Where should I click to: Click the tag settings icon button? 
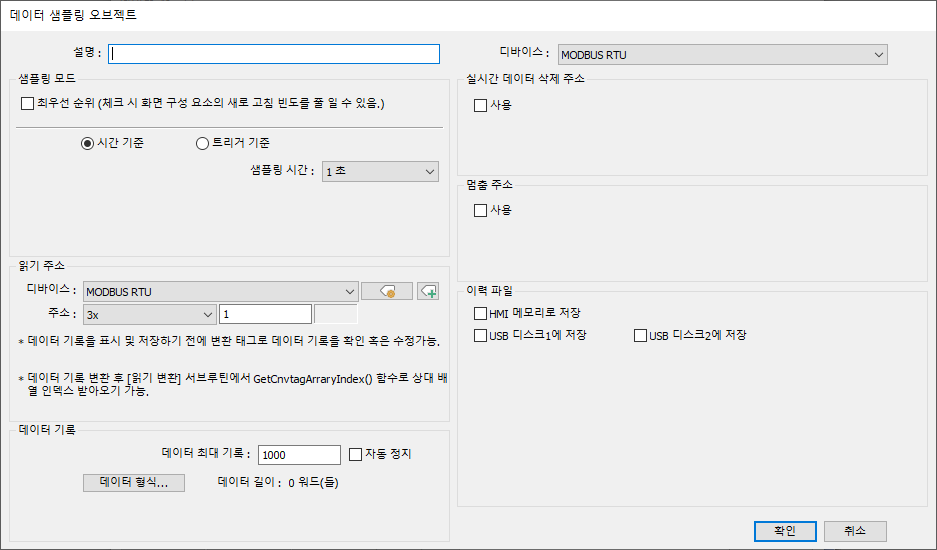386,291
